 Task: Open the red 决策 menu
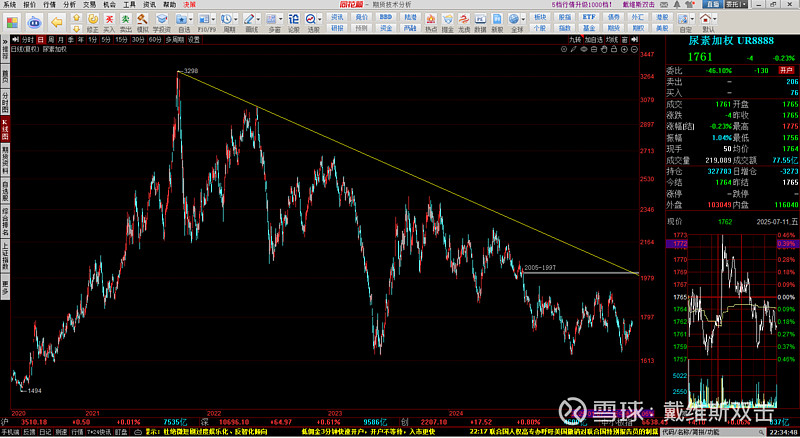pyautogui.click(x=189, y=5)
